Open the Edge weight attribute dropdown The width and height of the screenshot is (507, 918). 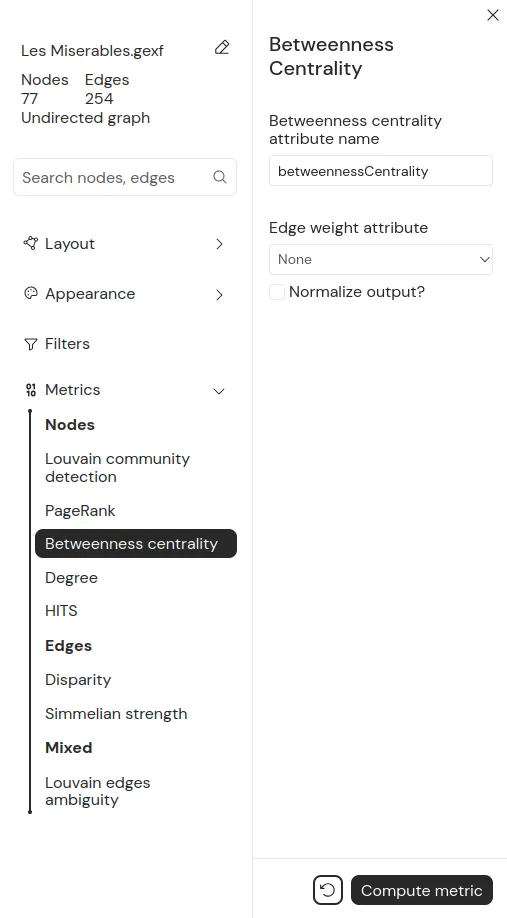pyautogui.click(x=381, y=259)
